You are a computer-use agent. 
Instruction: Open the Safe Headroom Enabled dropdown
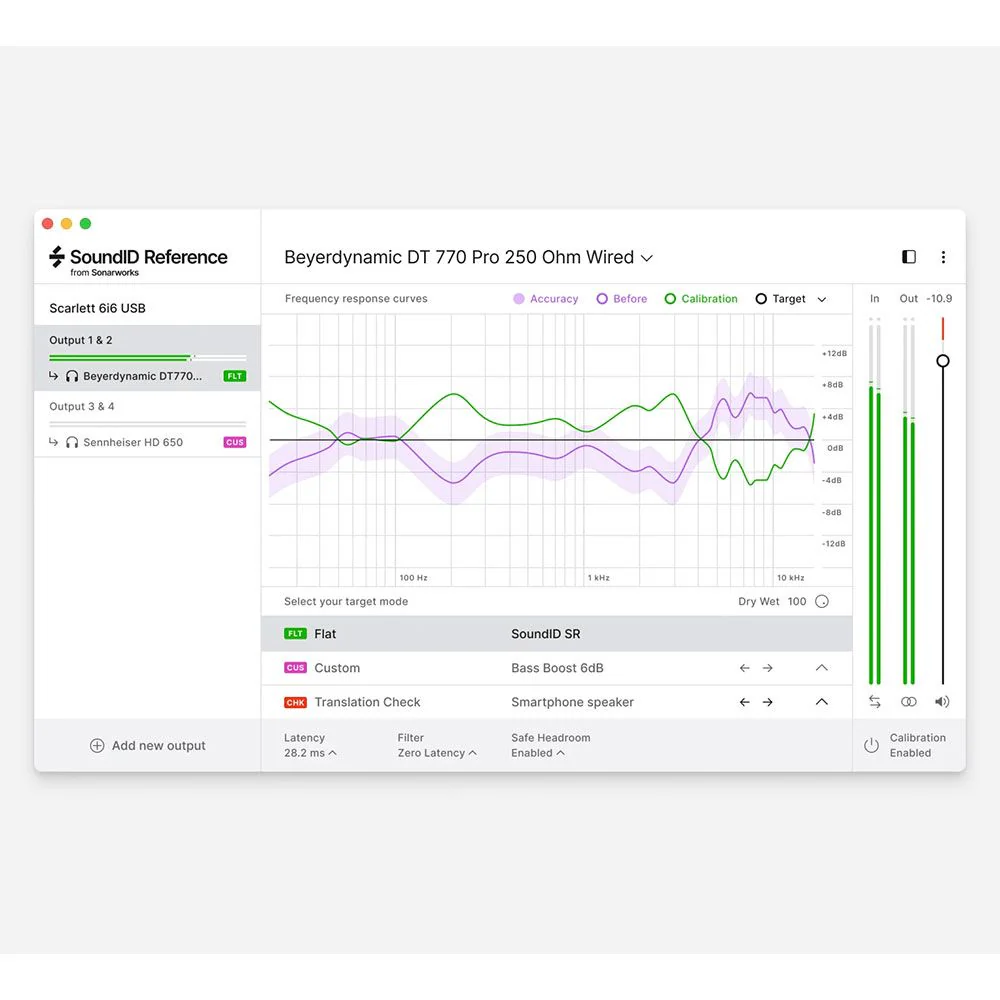(x=538, y=753)
